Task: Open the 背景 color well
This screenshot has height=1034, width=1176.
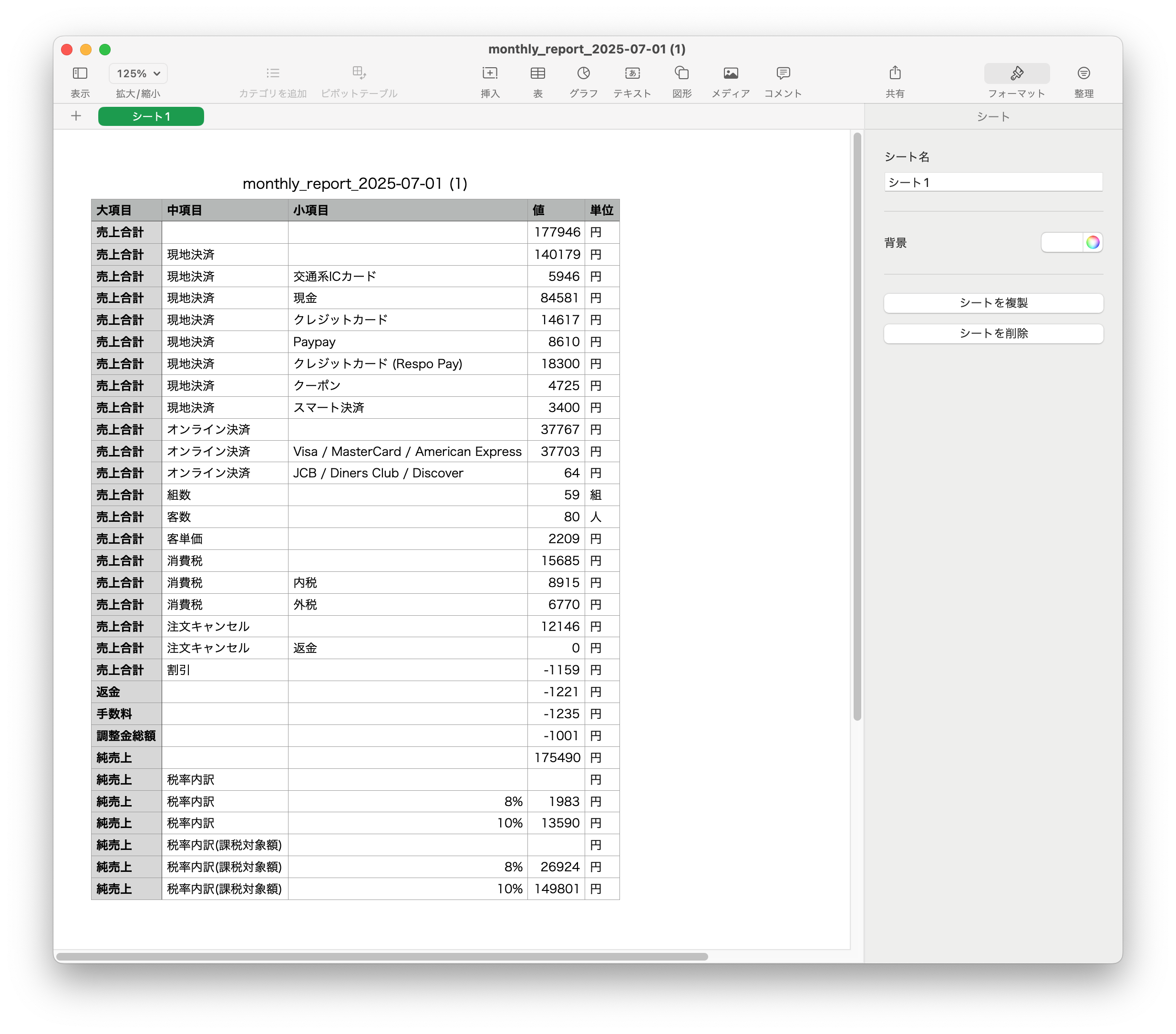Action: click(x=1062, y=242)
